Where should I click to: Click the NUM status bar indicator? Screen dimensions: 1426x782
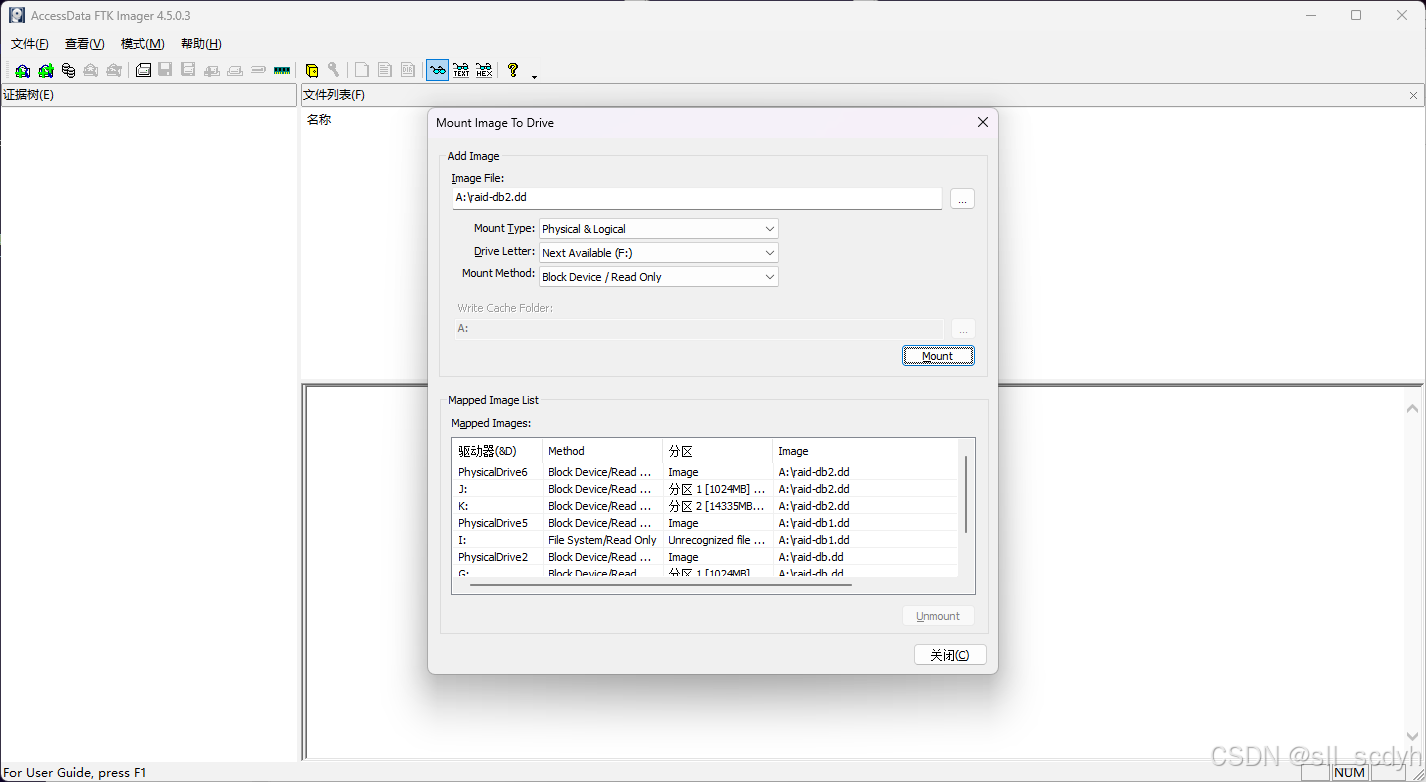1349,772
